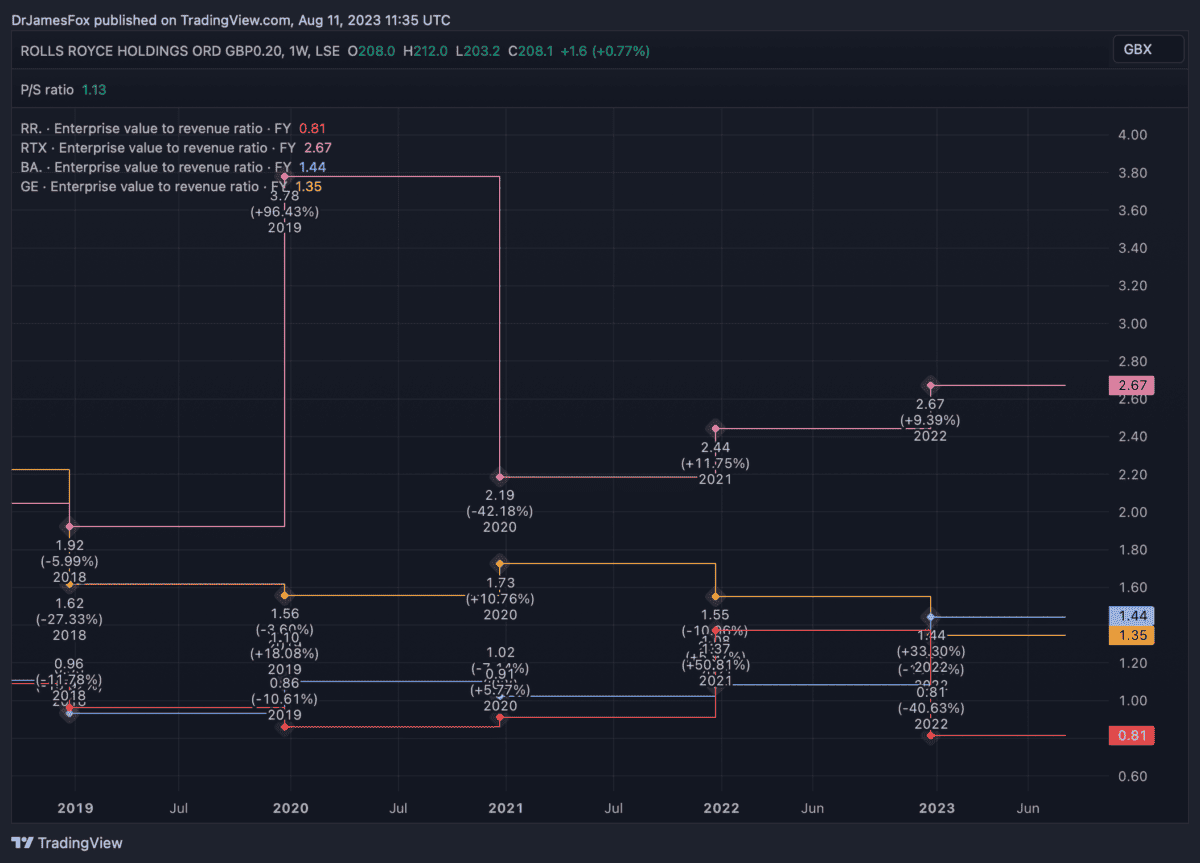The image size is (1200, 863).
Task: Click the pink RTX 3.78 data point marker
Action: (x=285, y=177)
